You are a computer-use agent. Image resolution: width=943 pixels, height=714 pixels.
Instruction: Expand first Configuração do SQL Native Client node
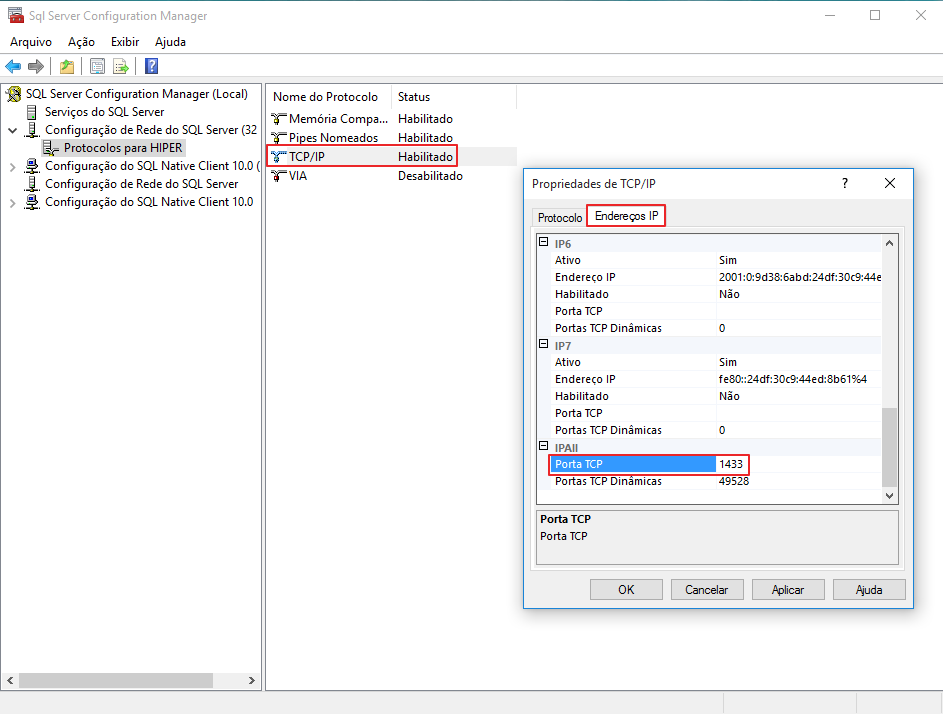pos(12,167)
